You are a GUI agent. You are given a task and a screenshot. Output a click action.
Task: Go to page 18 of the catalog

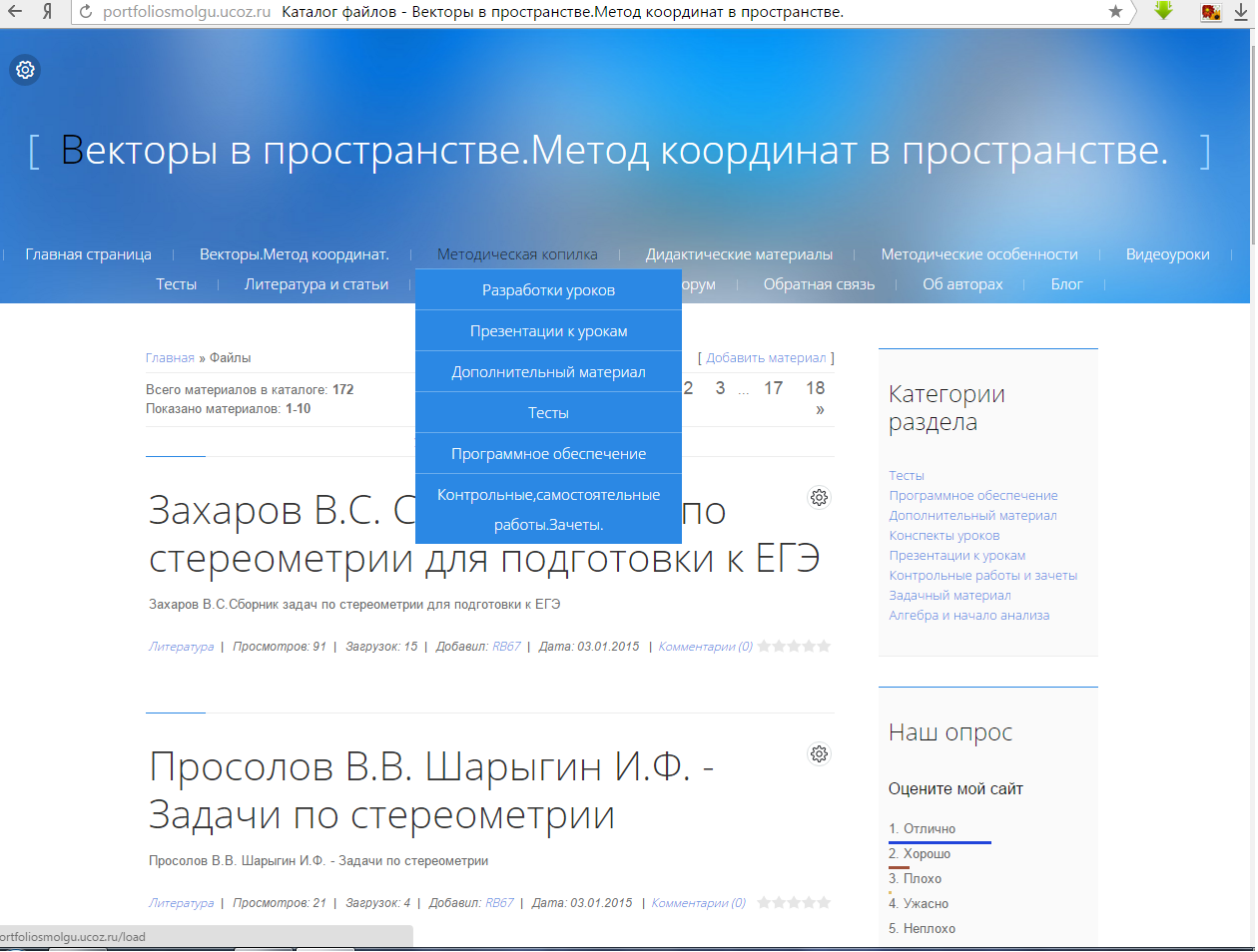816,388
